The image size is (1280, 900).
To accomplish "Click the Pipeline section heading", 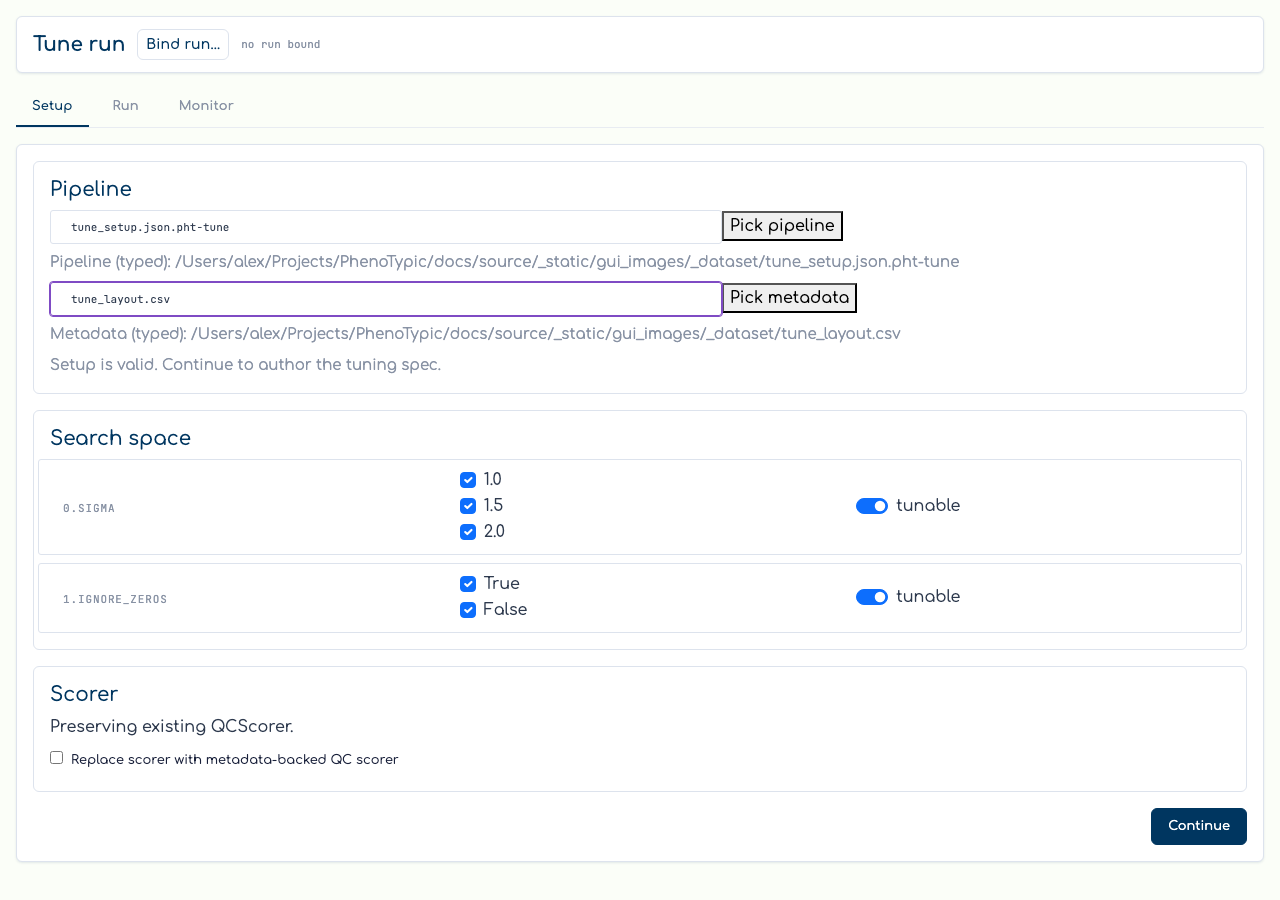I will tap(91, 189).
